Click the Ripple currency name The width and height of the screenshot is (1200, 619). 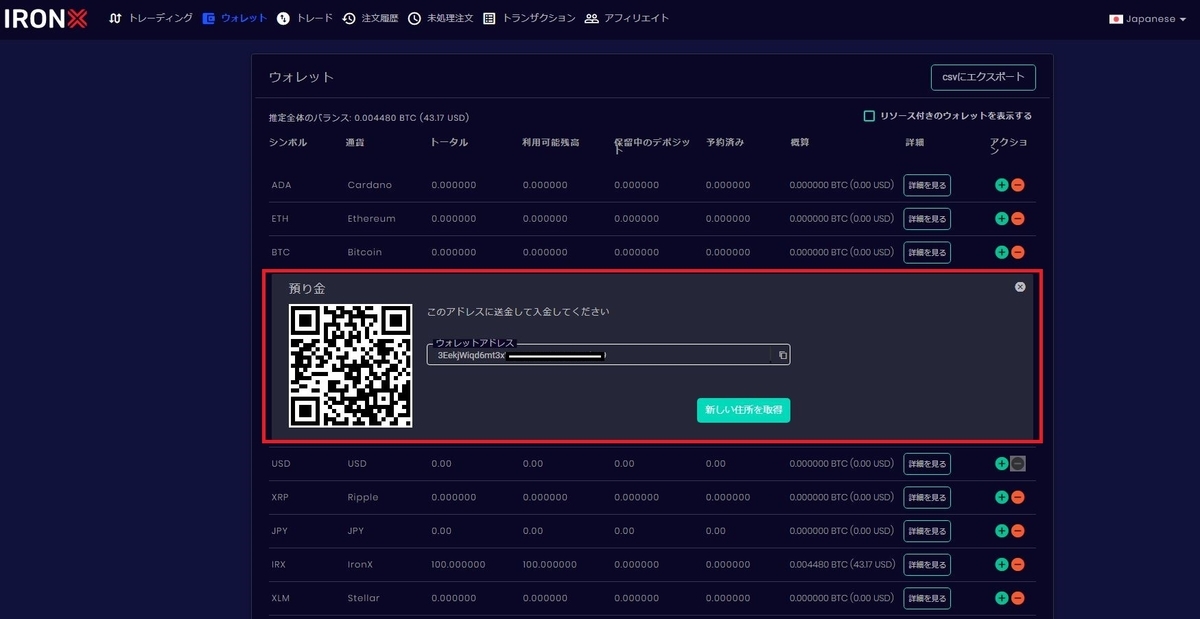363,497
